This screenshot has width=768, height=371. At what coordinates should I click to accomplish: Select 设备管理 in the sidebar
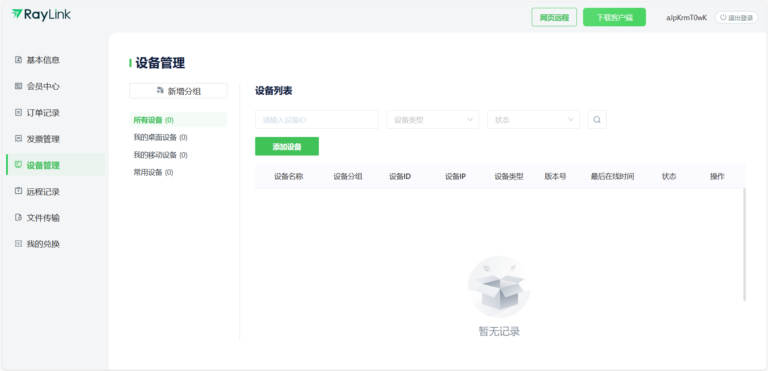point(55,165)
